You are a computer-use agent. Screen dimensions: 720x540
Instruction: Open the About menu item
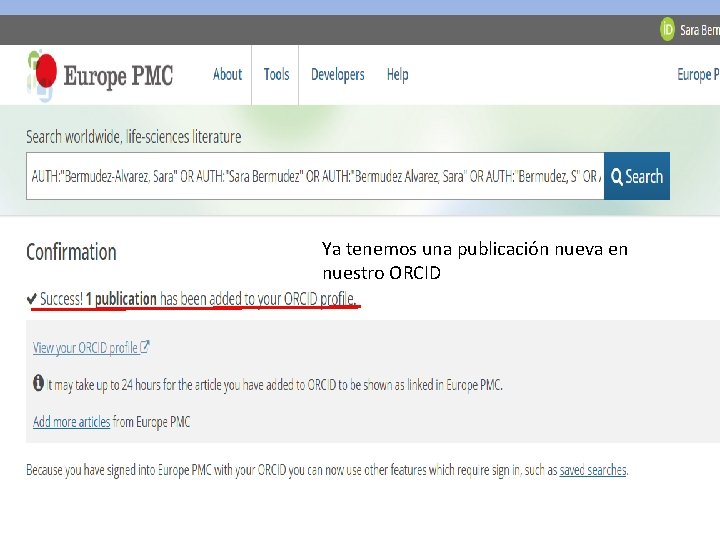(227, 74)
